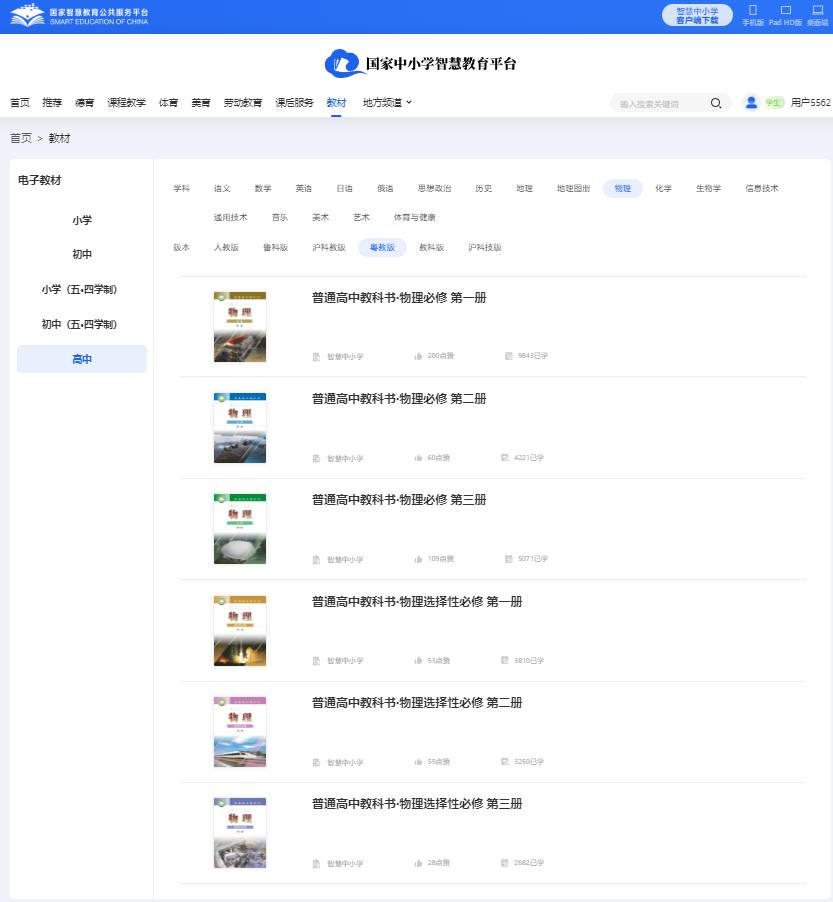Click the 智慧中小学 客户端下载 pill button

point(696,14)
